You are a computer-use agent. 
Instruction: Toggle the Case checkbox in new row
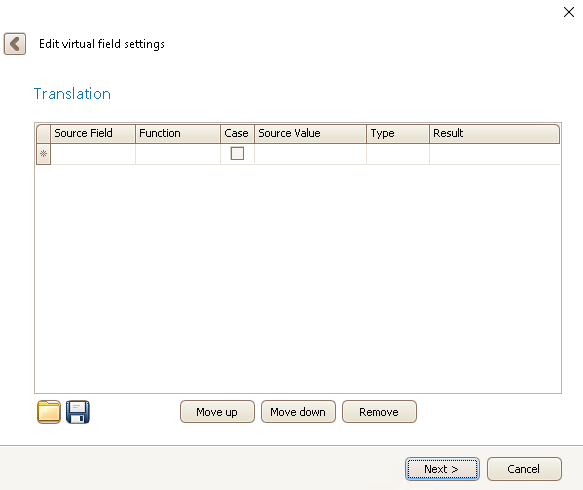click(237, 153)
